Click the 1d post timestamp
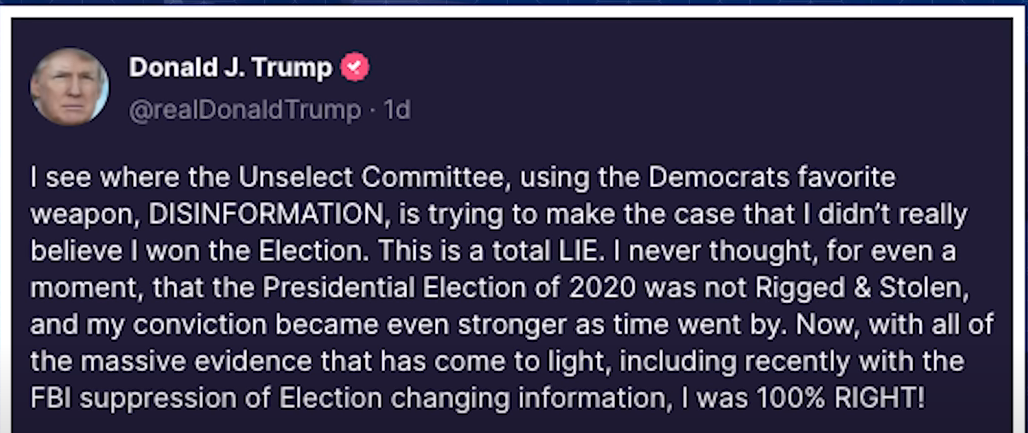The image size is (1028, 433). [x=397, y=109]
